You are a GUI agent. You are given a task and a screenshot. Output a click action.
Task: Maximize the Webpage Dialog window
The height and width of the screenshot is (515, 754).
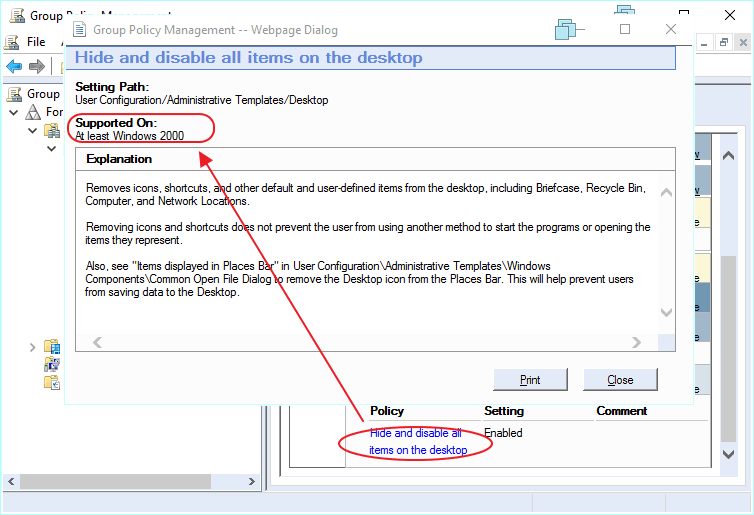click(x=625, y=29)
